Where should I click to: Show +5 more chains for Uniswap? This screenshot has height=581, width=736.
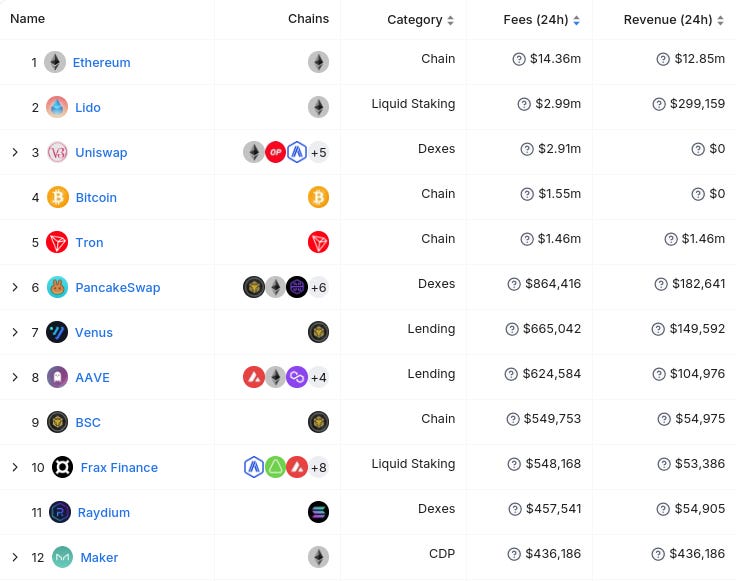[319, 153]
